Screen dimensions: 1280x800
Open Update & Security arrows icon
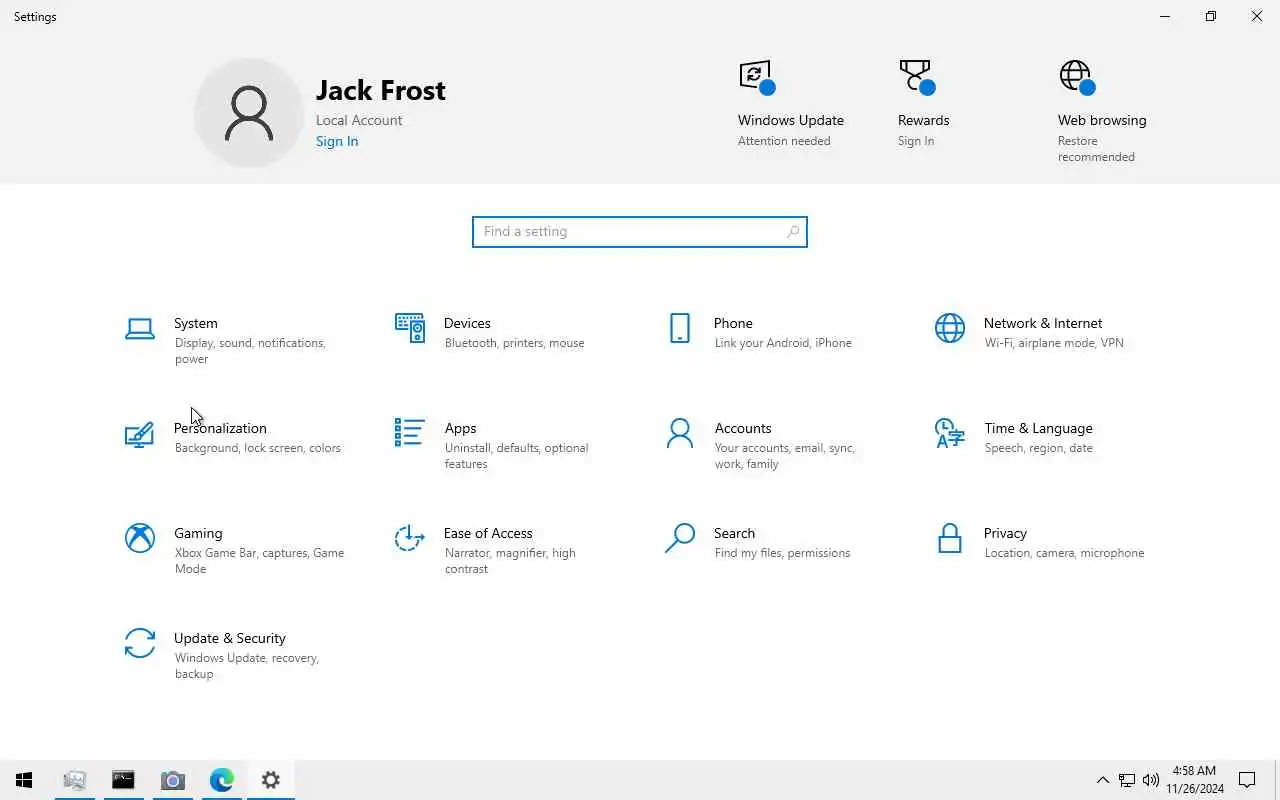[140, 643]
